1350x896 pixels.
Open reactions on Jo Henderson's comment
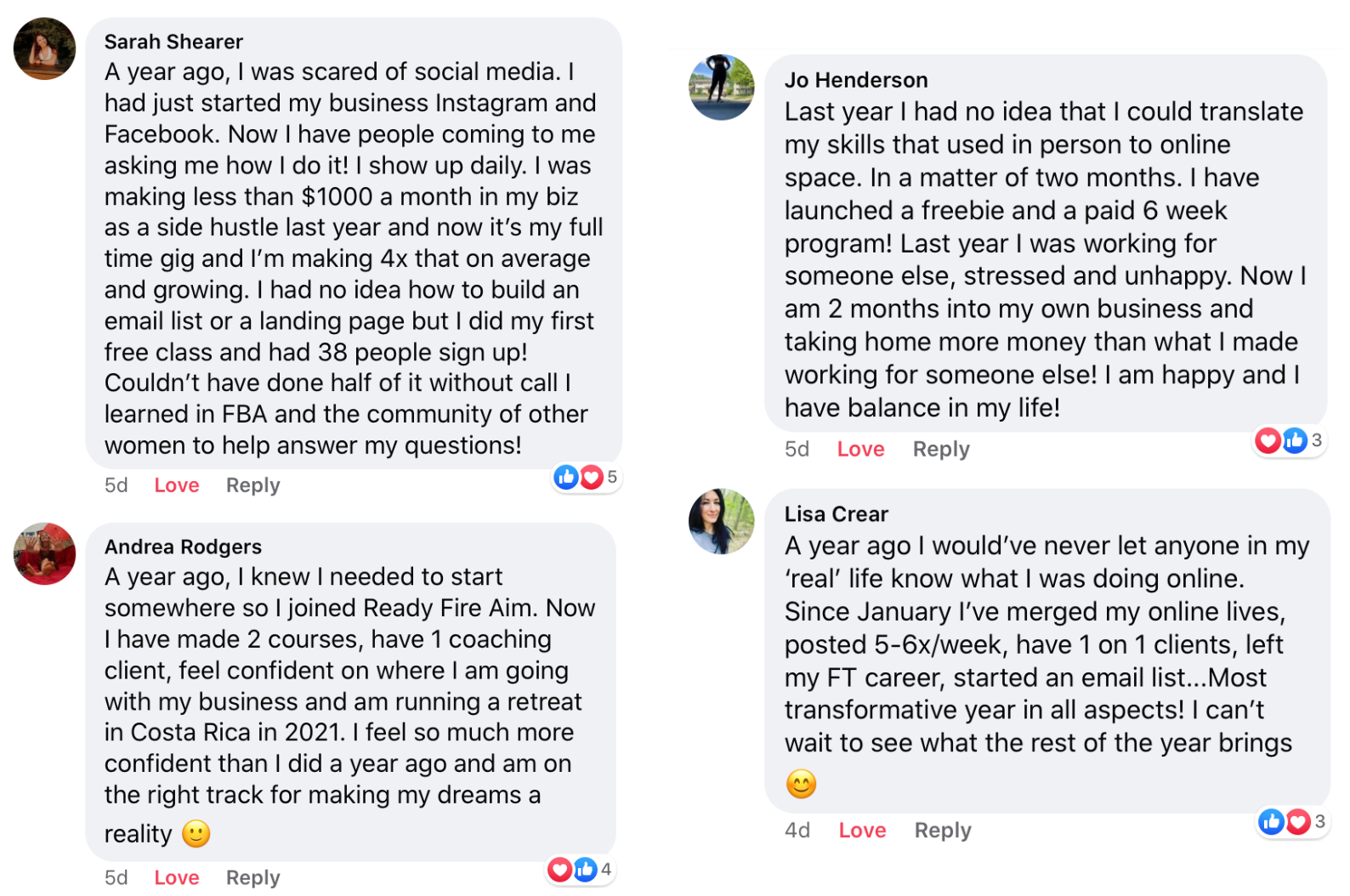click(x=1289, y=440)
